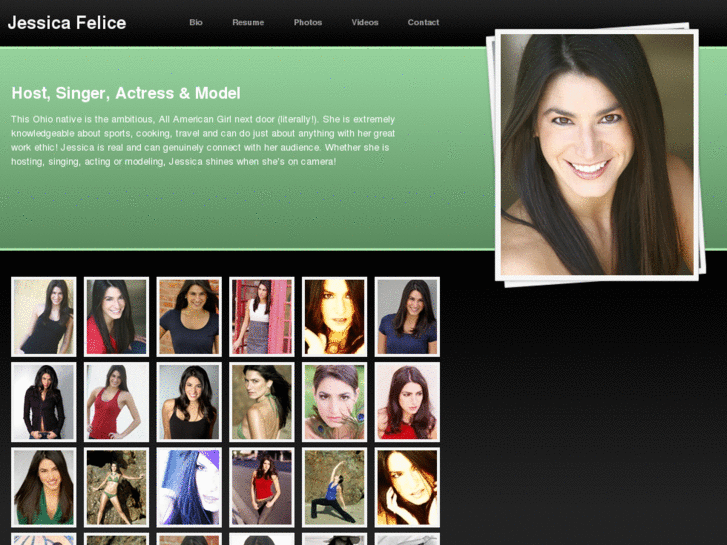Open thumbnail of woman in black jacket standing
Screen dimensions: 727x545
44,402
